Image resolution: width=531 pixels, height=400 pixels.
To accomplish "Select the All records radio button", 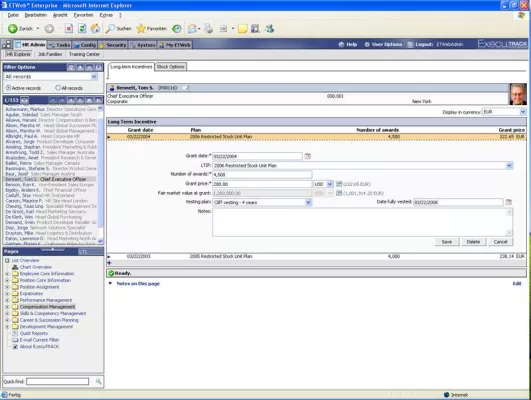I will (x=58, y=88).
